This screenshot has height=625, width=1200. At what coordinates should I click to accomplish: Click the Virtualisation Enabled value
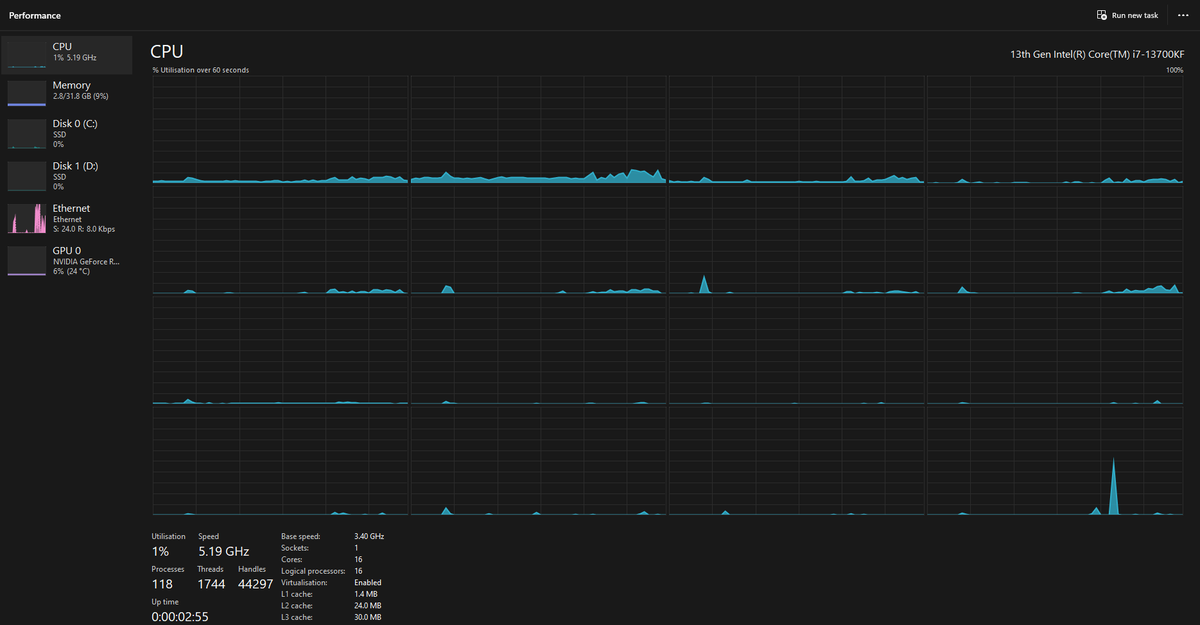click(368, 582)
